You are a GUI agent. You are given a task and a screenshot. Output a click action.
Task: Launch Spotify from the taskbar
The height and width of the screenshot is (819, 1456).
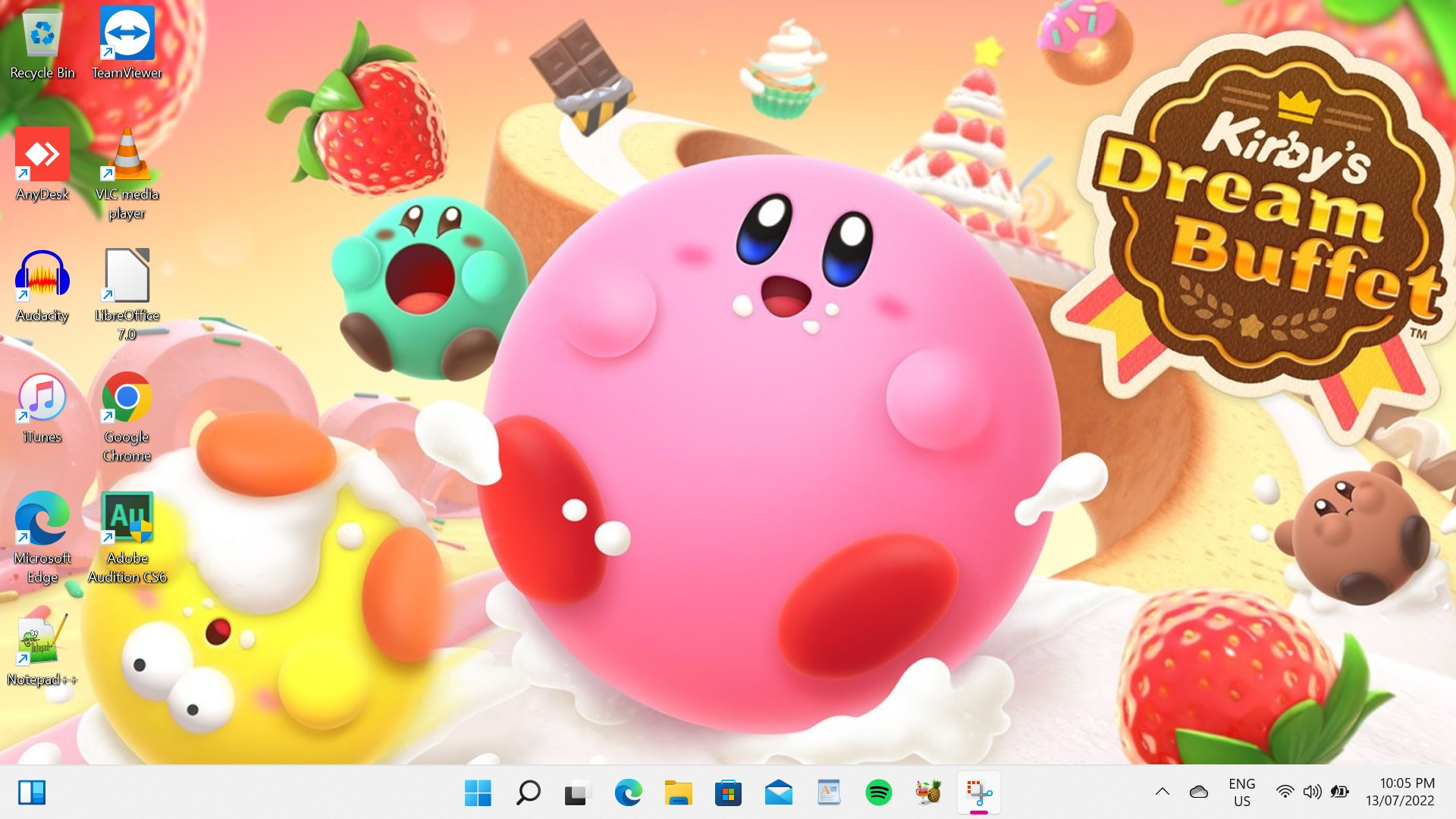coord(878,792)
